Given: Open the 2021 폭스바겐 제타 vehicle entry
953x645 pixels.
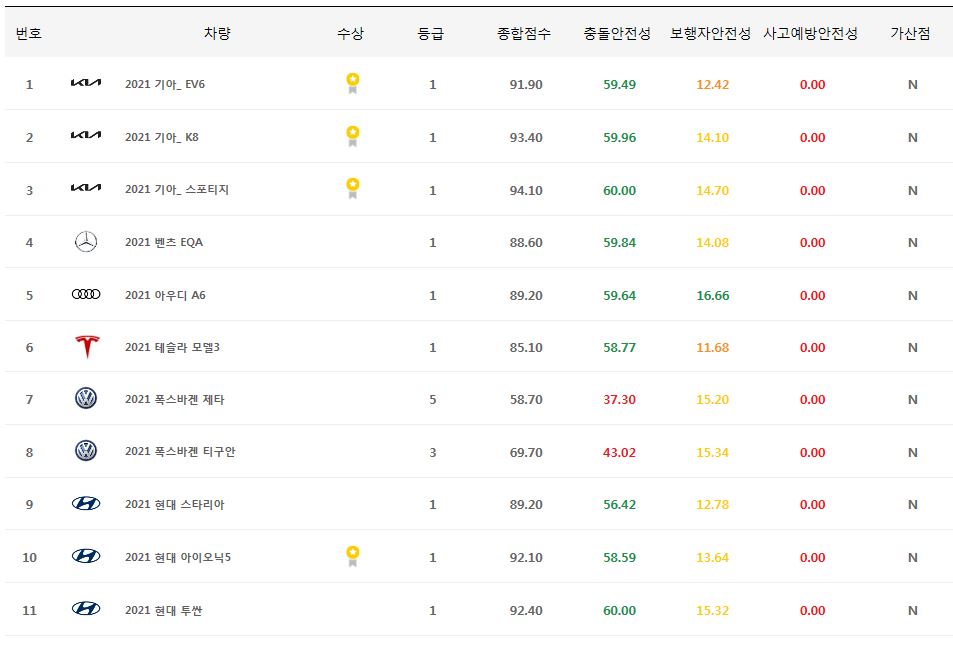Looking at the screenshot, I should [174, 399].
